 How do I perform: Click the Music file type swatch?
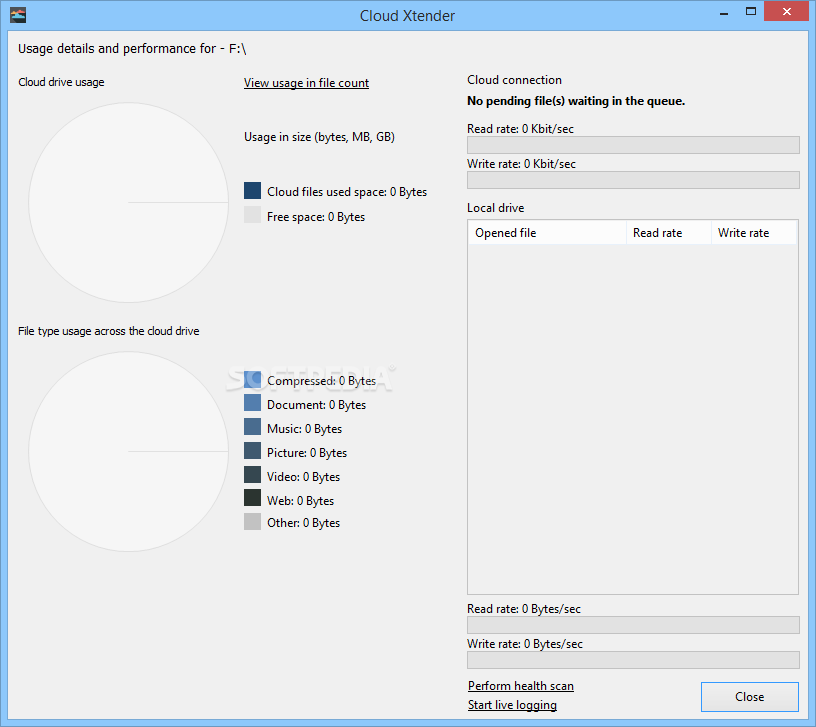pos(252,427)
